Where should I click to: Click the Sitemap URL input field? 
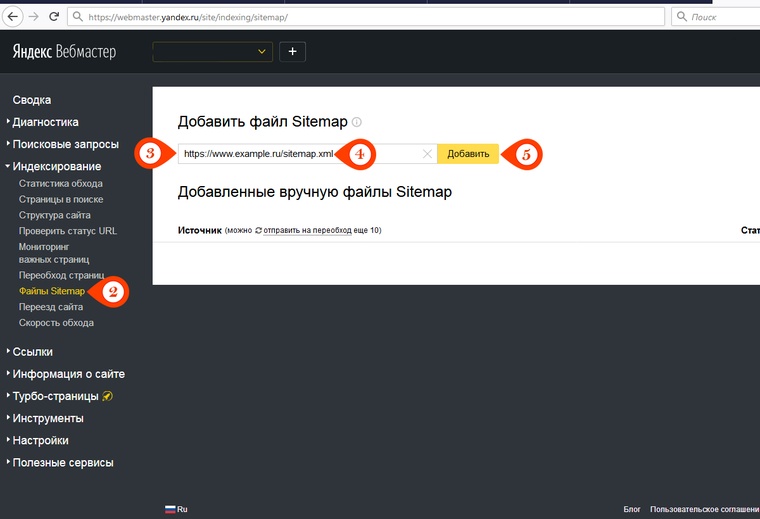[x=300, y=154]
